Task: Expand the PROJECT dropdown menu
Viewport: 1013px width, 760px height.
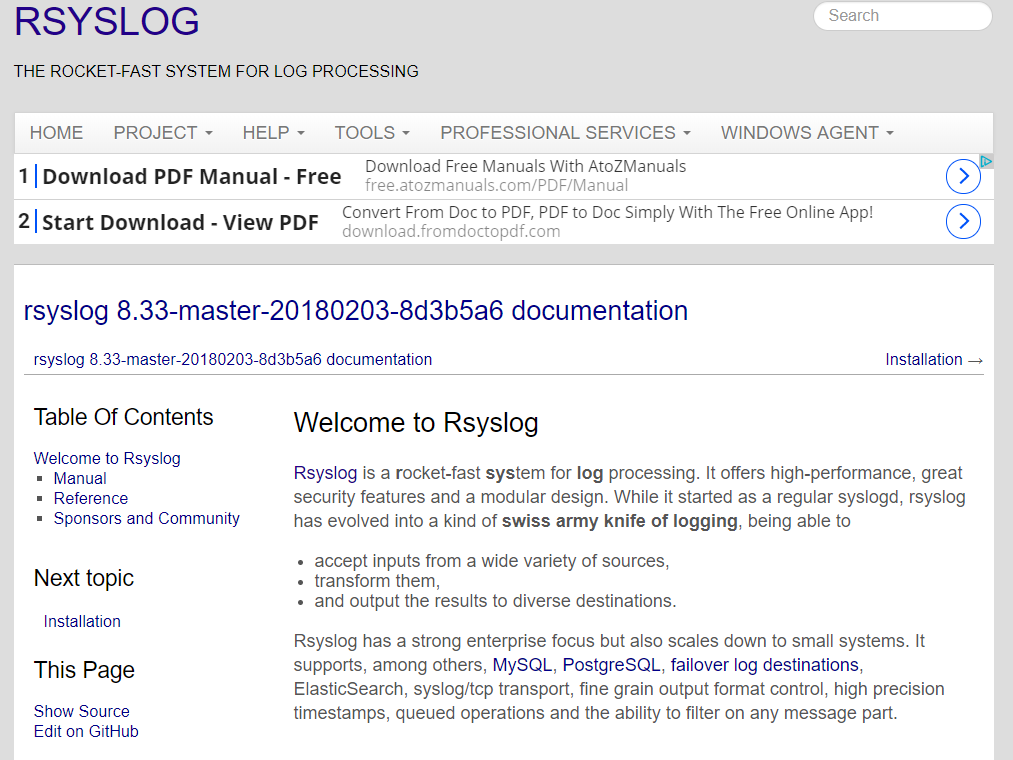Action: click(x=162, y=132)
